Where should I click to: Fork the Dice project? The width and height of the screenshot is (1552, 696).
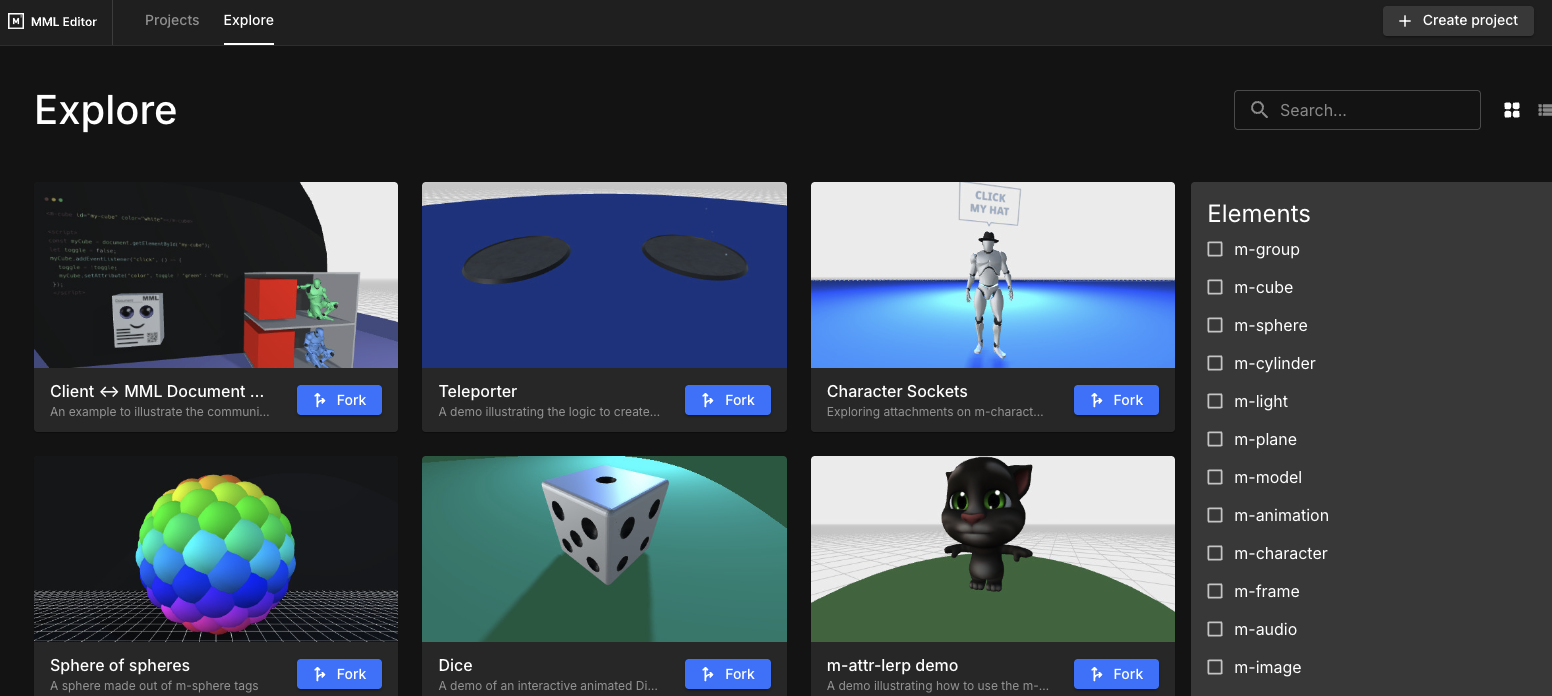point(727,674)
